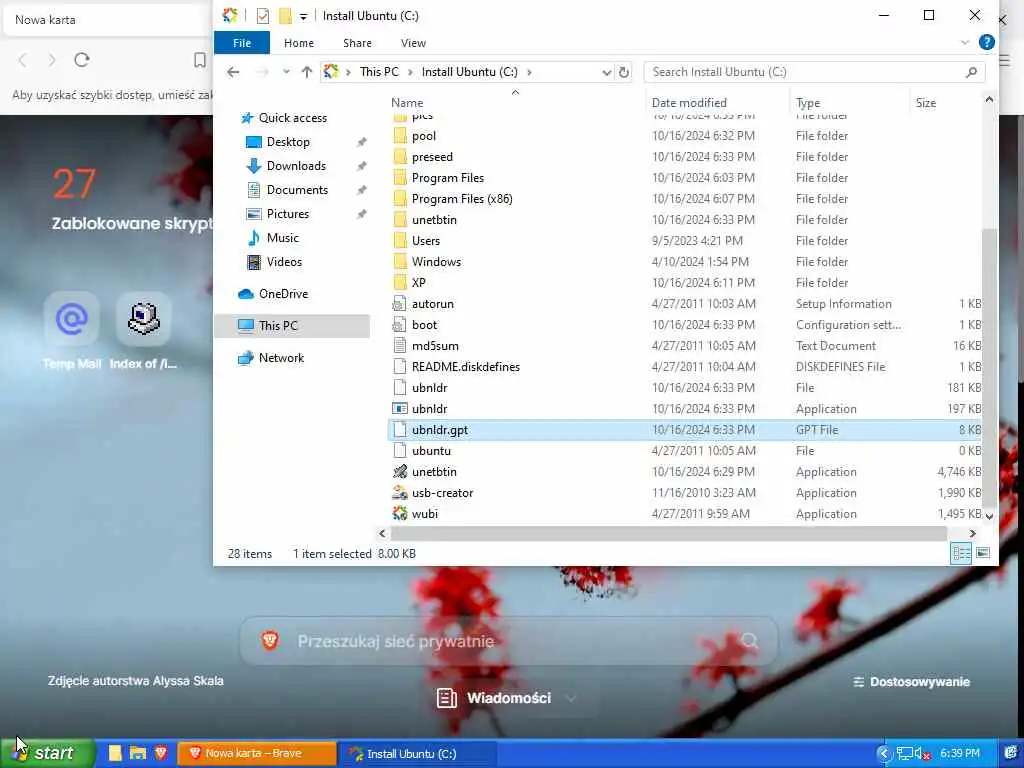
Task: Select Quick access in navigation pane
Action: tap(292, 118)
